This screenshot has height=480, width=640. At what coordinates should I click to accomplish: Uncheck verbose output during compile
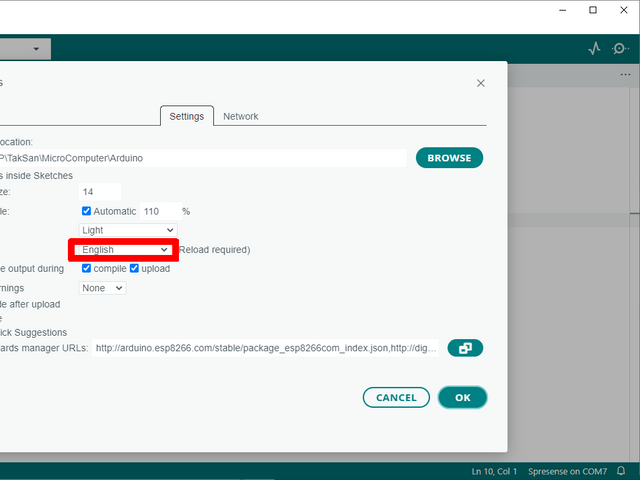[x=87, y=268]
